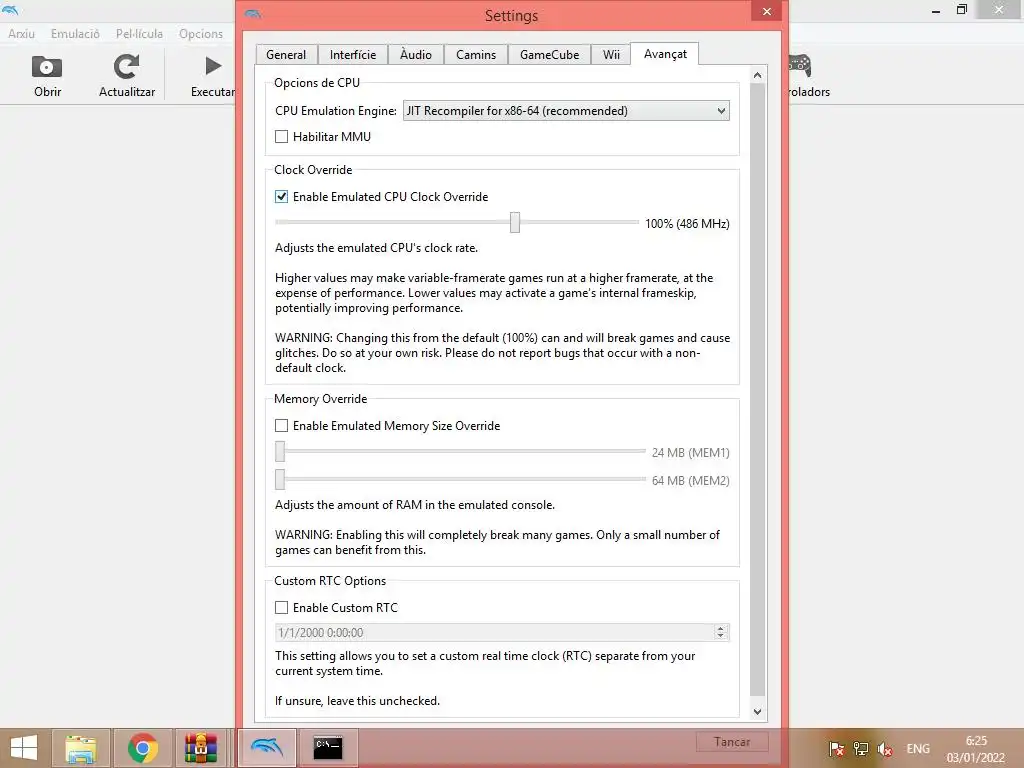Enable the Habilitar MMU checkbox
Screen dimensions: 1024x768
(x=281, y=136)
